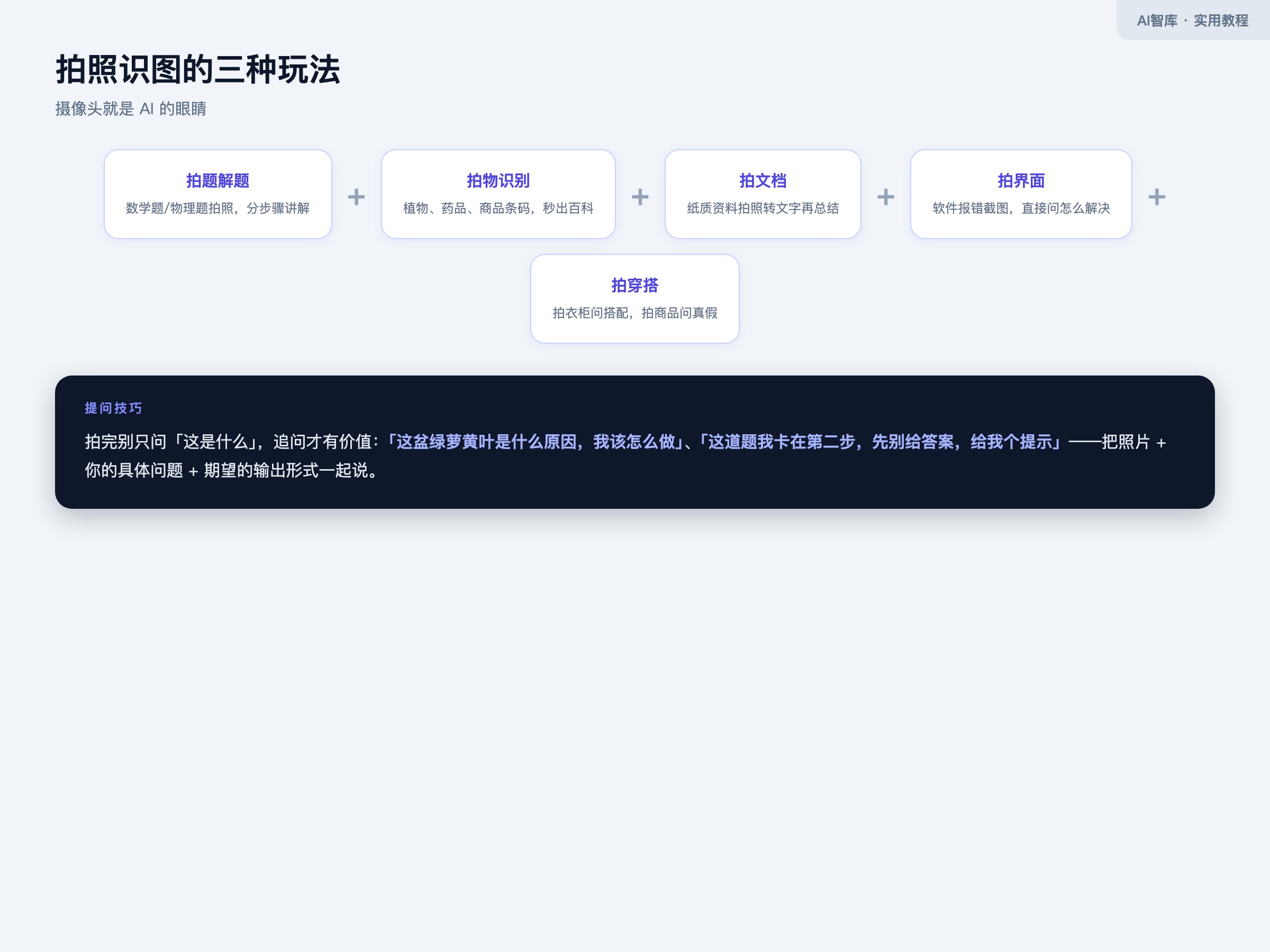Viewport: 1270px width, 952px height.
Task: Click the 拍界面 card
Action: coord(1021,194)
